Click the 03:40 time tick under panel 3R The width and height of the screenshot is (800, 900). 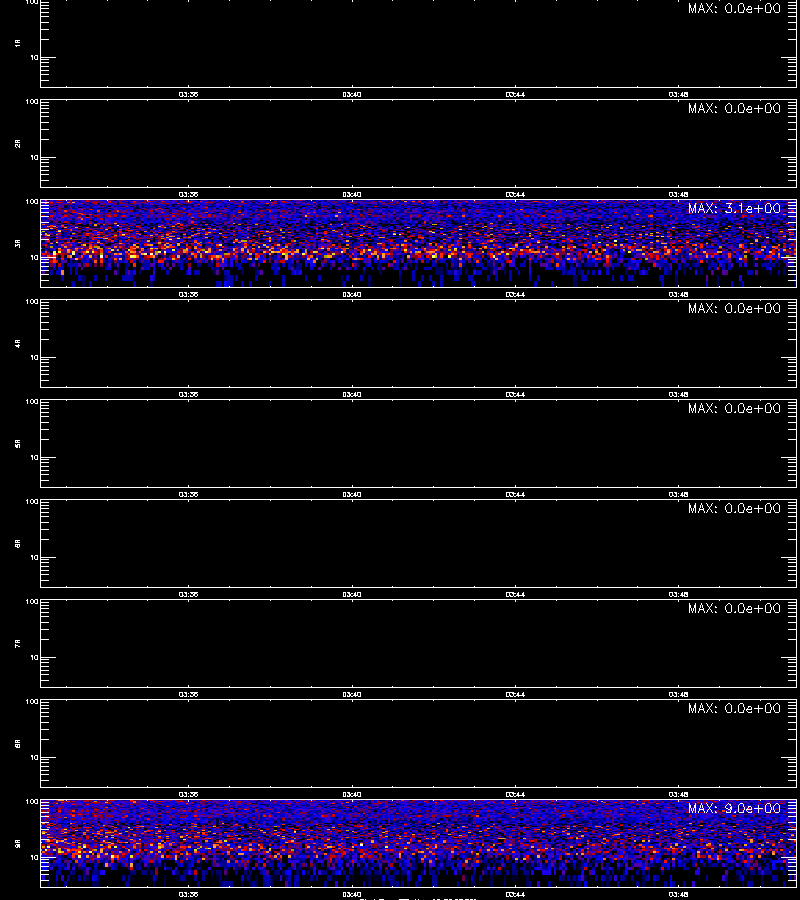(x=352, y=294)
